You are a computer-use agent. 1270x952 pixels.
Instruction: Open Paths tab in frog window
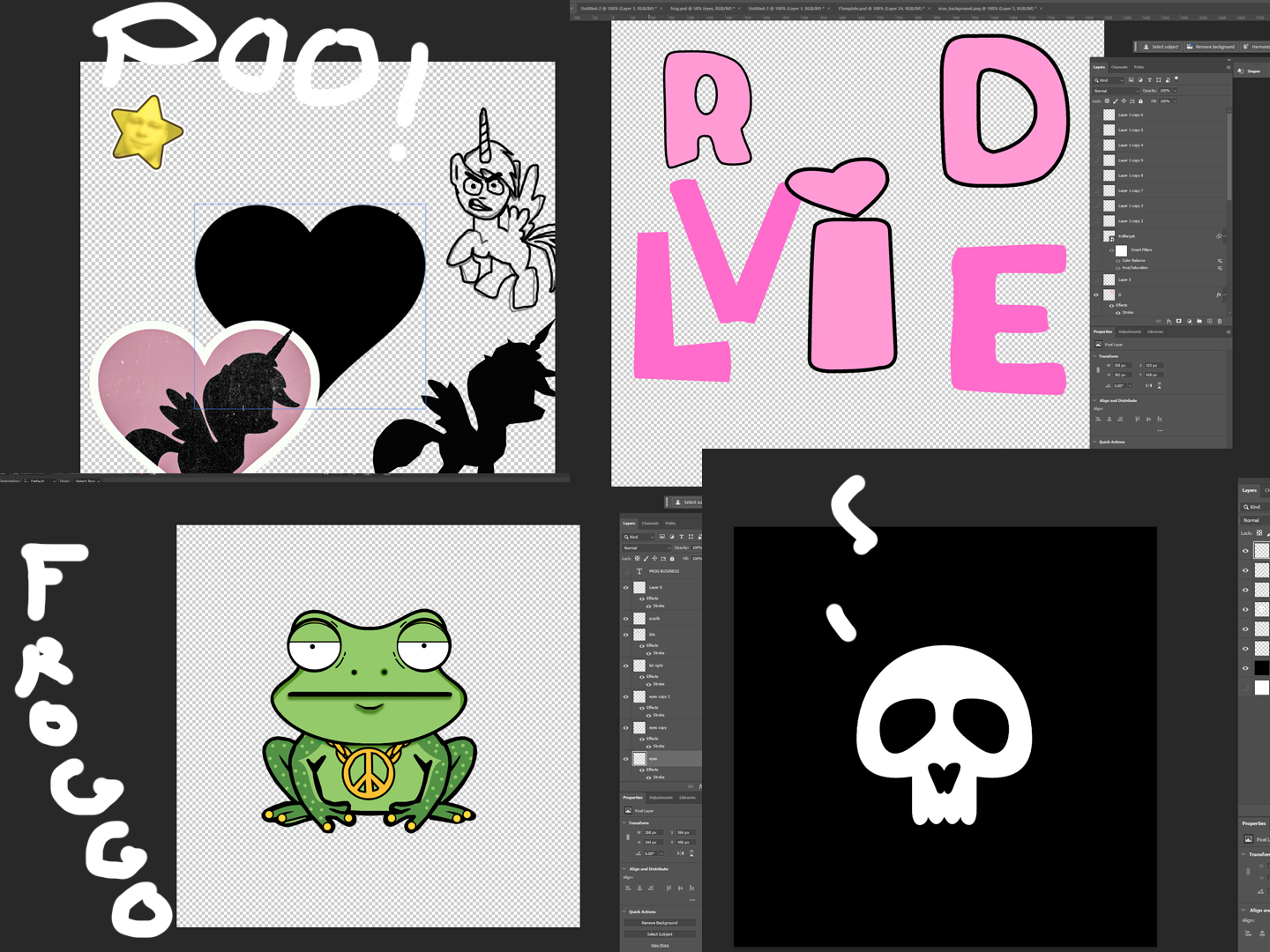(x=670, y=524)
